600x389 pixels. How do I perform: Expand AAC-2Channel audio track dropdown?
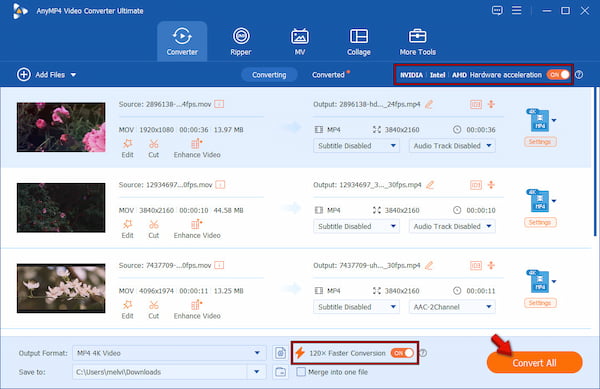pos(452,307)
